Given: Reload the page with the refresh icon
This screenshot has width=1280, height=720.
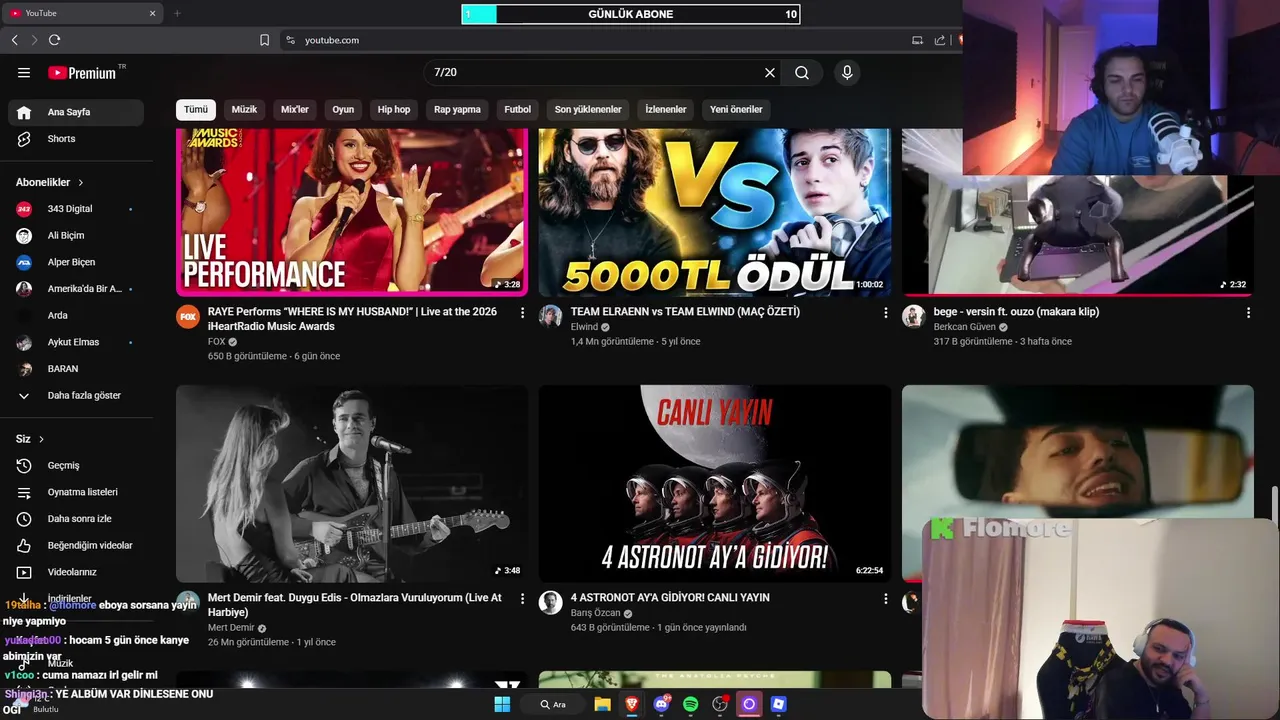Looking at the screenshot, I should point(54,40).
